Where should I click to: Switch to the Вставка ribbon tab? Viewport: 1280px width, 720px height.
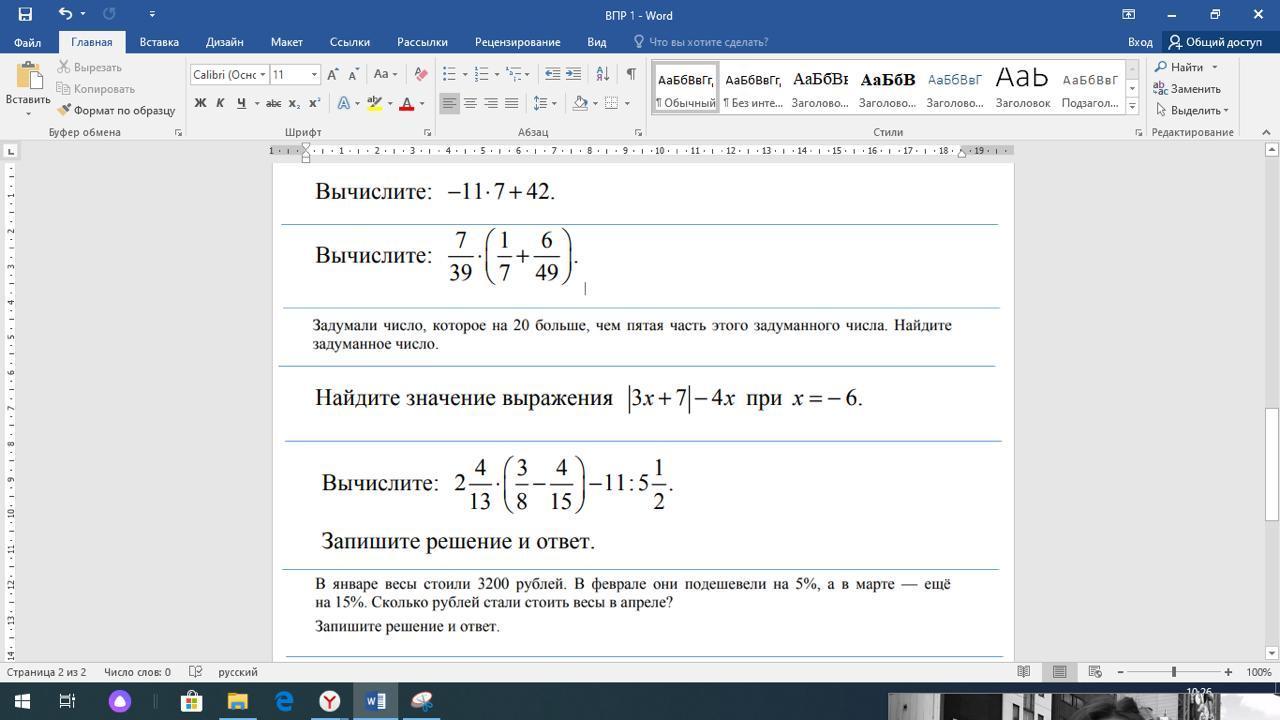click(x=159, y=42)
